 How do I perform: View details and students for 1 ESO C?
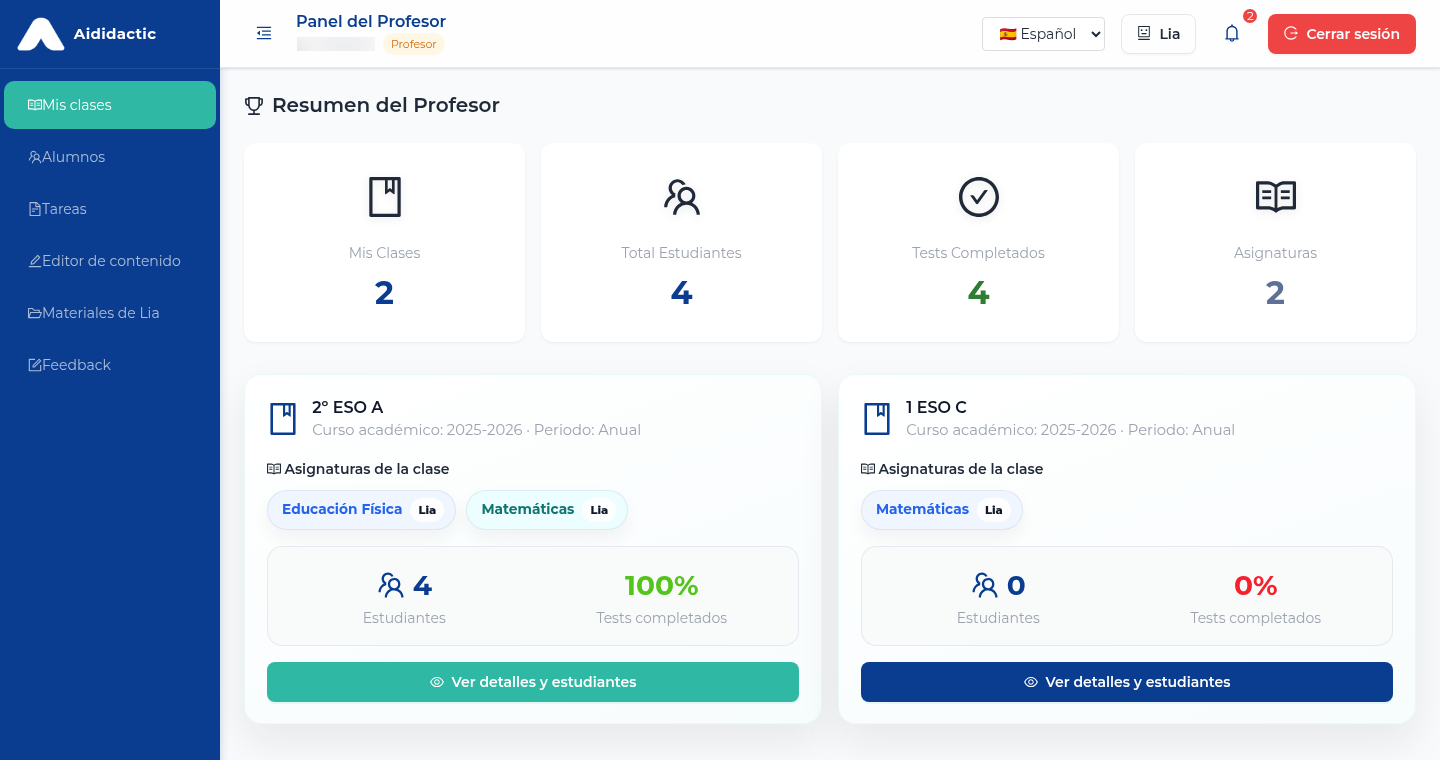[x=1127, y=682]
